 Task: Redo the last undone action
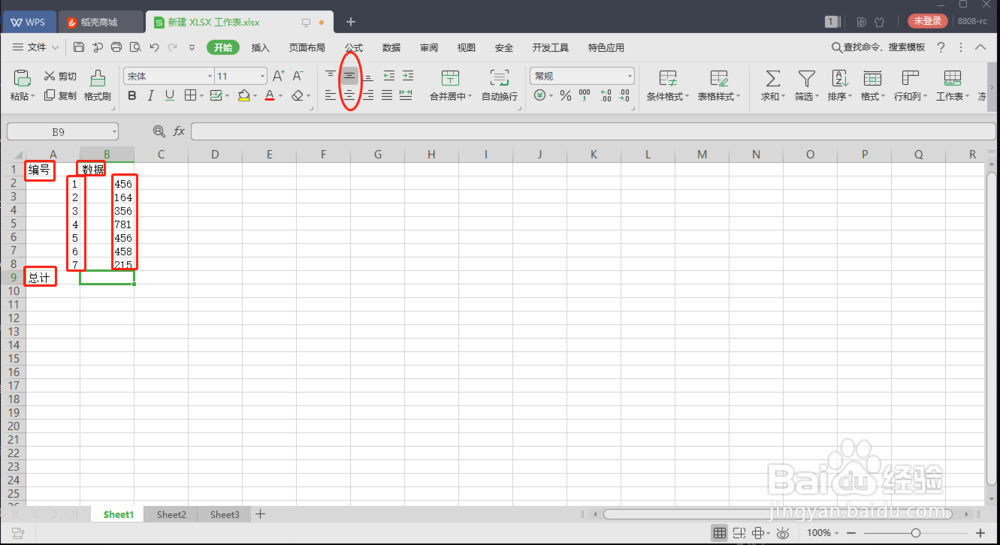coord(172,47)
